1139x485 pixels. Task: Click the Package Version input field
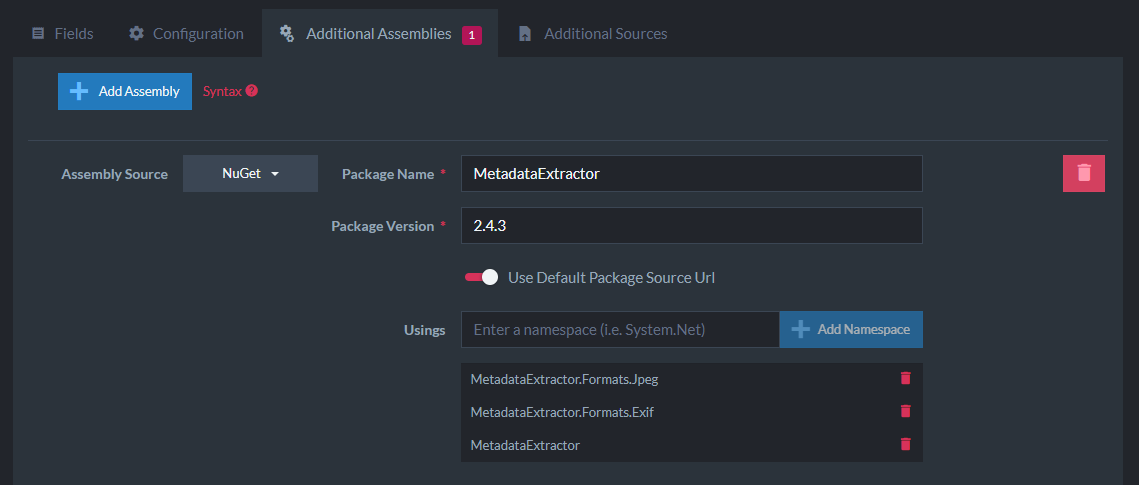pos(691,226)
